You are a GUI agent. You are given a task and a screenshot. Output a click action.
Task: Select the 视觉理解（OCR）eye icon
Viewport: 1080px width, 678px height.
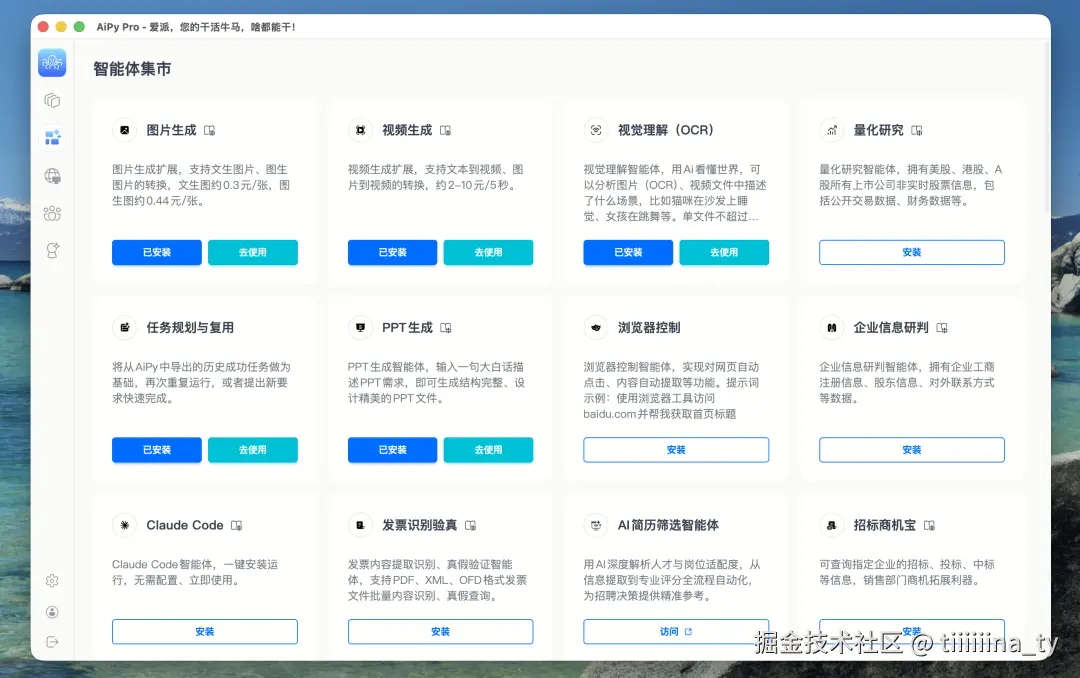(x=596, y=130)
